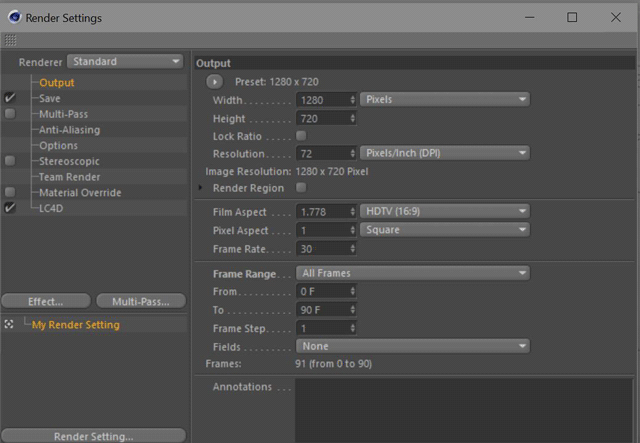Click the Film Aspect stepper arrows

point(353,212)
